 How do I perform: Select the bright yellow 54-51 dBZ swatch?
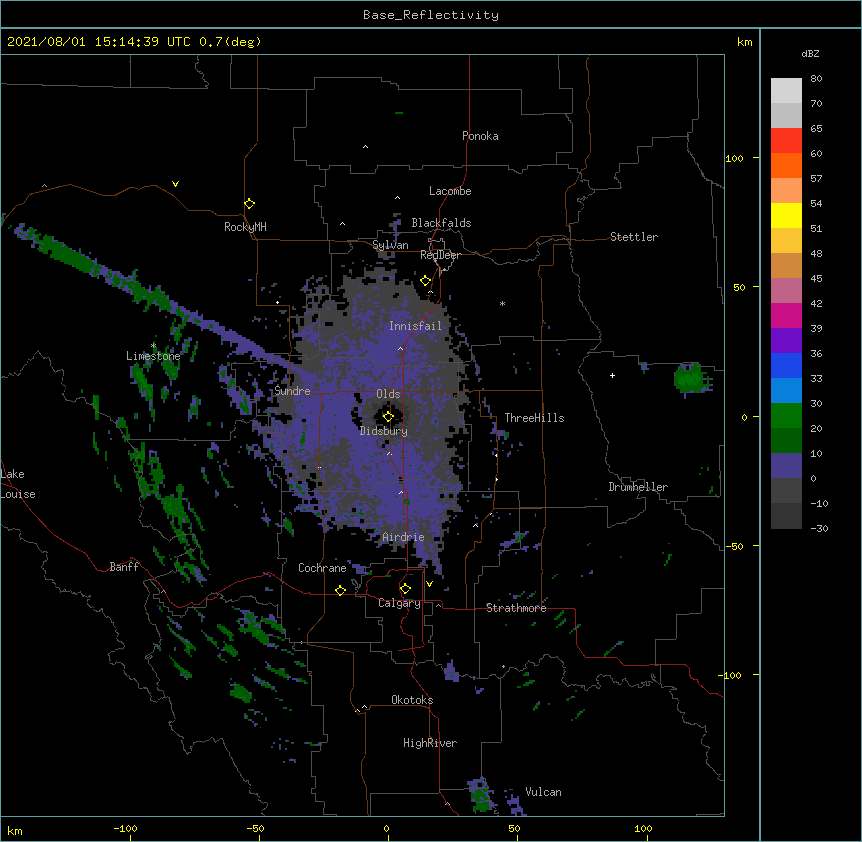[x=786, y=215]
